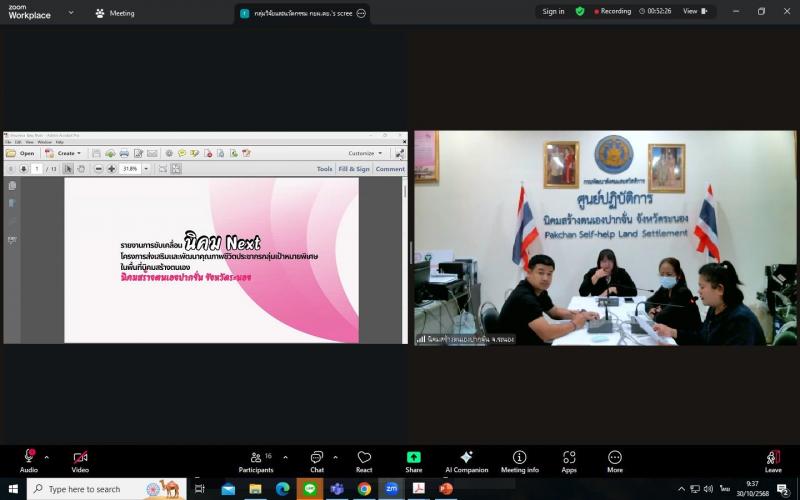Open Create dropdown in shared Acrobat window
Image resolution: width=800 pixels, height=500 pixels.
click(63, 153)
